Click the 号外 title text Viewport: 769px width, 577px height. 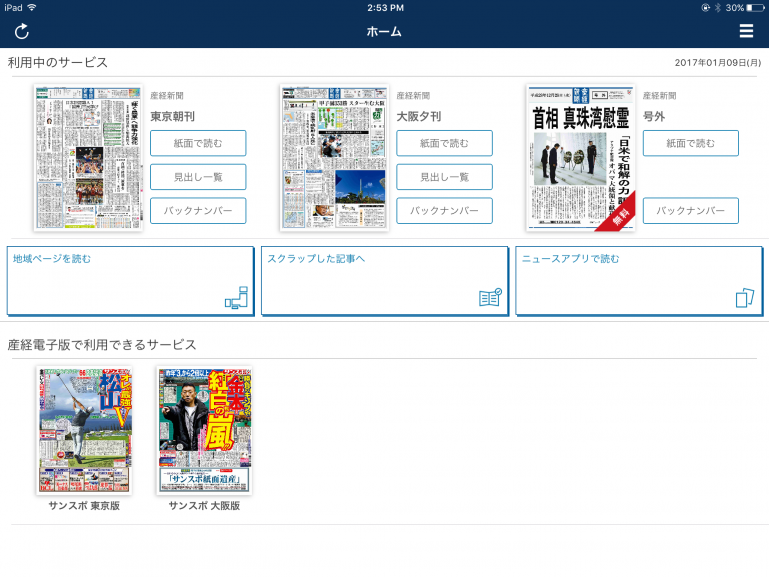point(654,116)
